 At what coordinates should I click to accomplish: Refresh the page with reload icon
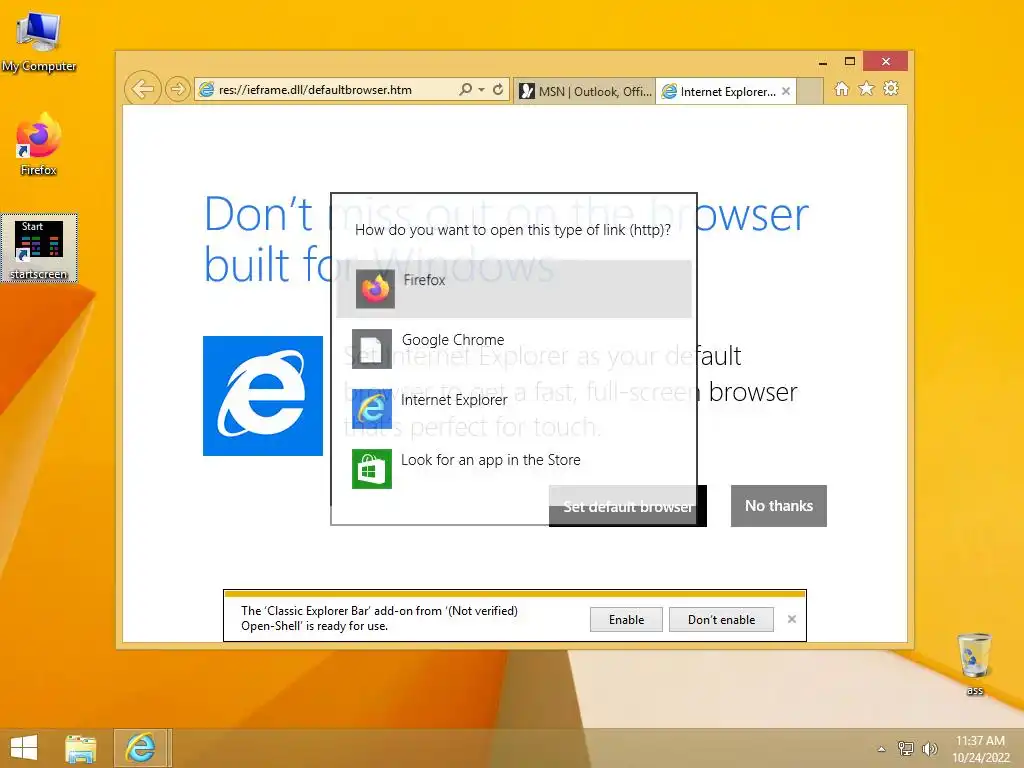click(x=498, y=89)
